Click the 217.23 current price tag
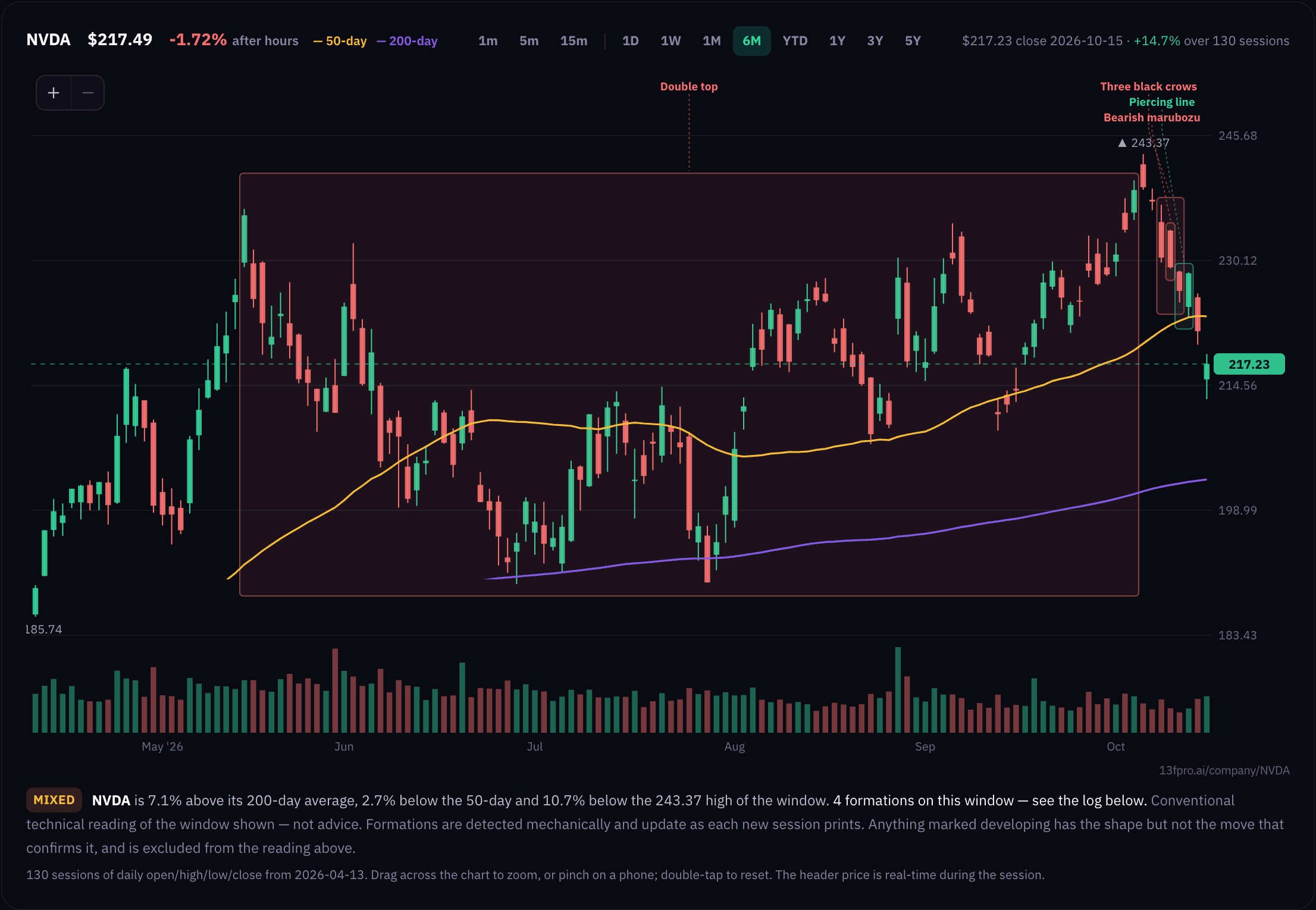The width and height of the screenshot is (1316, 910). [1249, 364]
